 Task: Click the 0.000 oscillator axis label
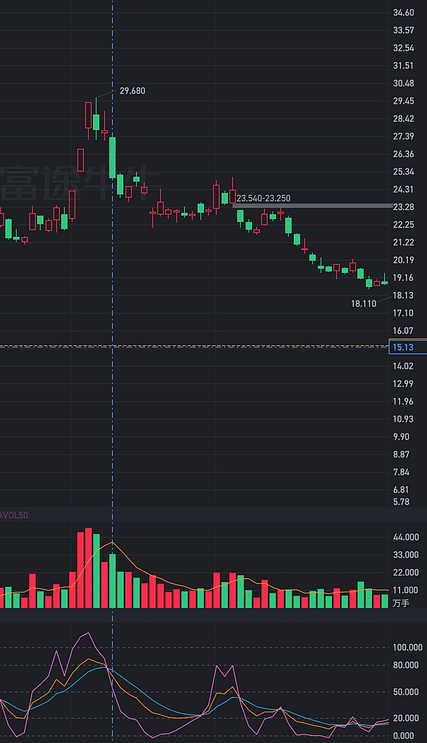pyautogui.click(x=404, y=736)
